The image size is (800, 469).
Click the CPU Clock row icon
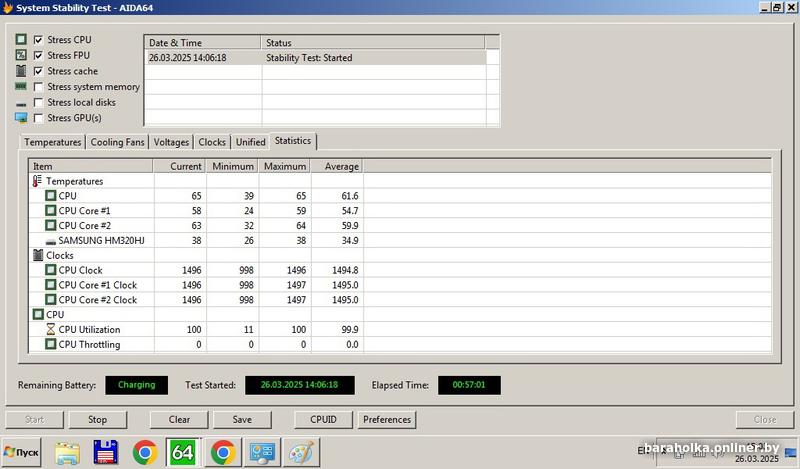click(x=51, y=269)
